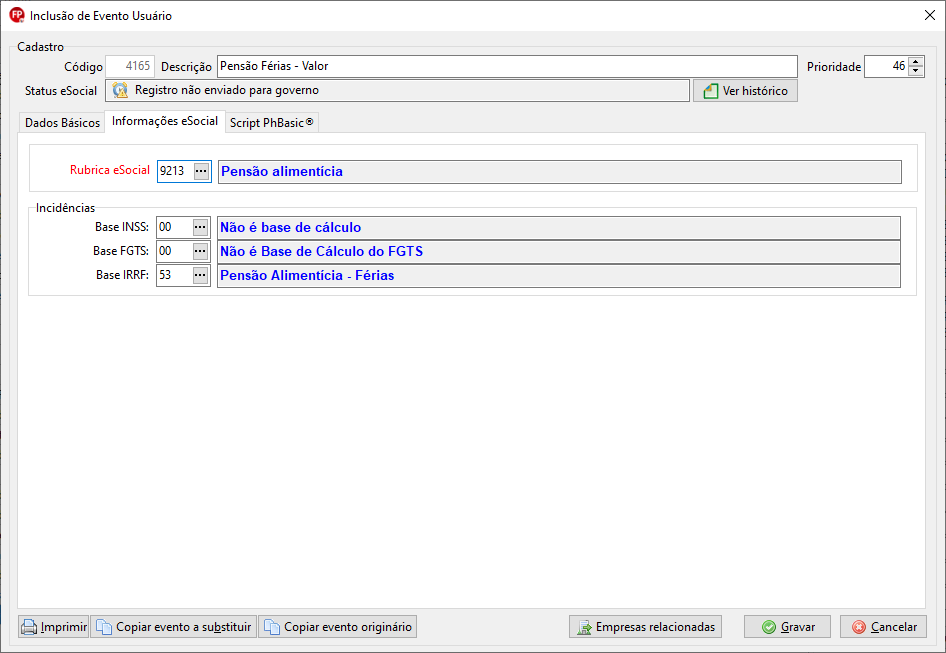Click the printer icon for Imprimir
This screenshot has width=946, height=653.
click(x=30, y=628)
